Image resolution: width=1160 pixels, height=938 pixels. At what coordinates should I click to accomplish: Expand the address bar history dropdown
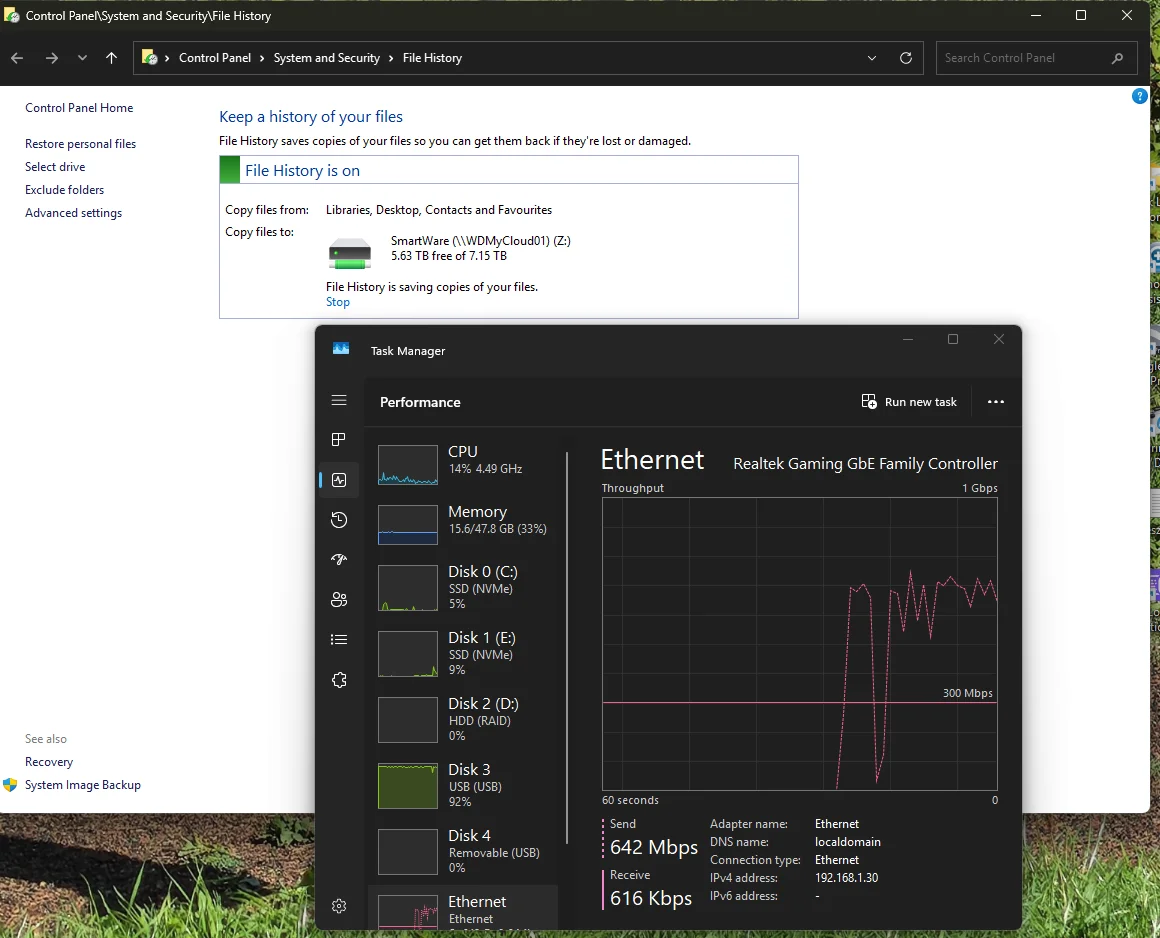tap(871, 58)
